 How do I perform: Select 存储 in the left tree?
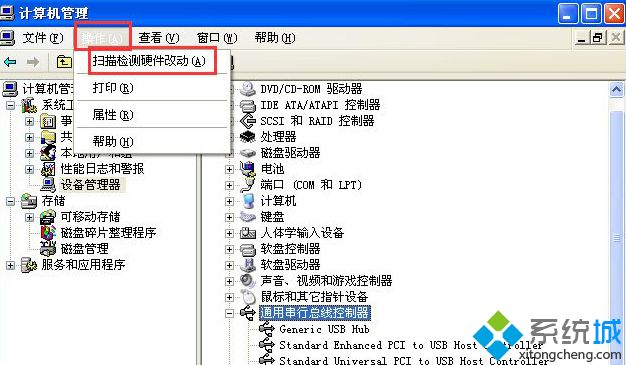point(53,200)
